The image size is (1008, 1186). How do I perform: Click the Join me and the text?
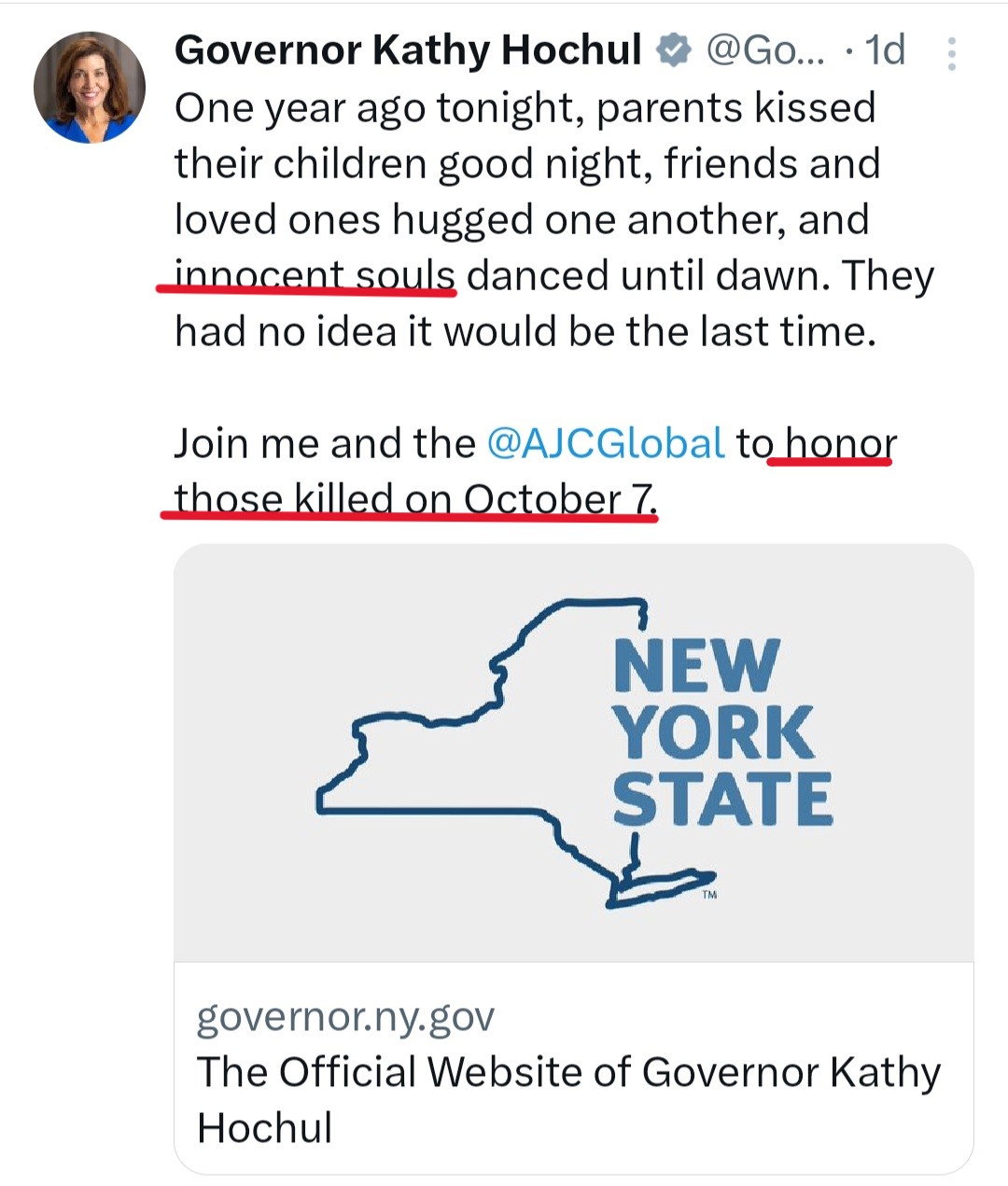click(x=325, y=443)
